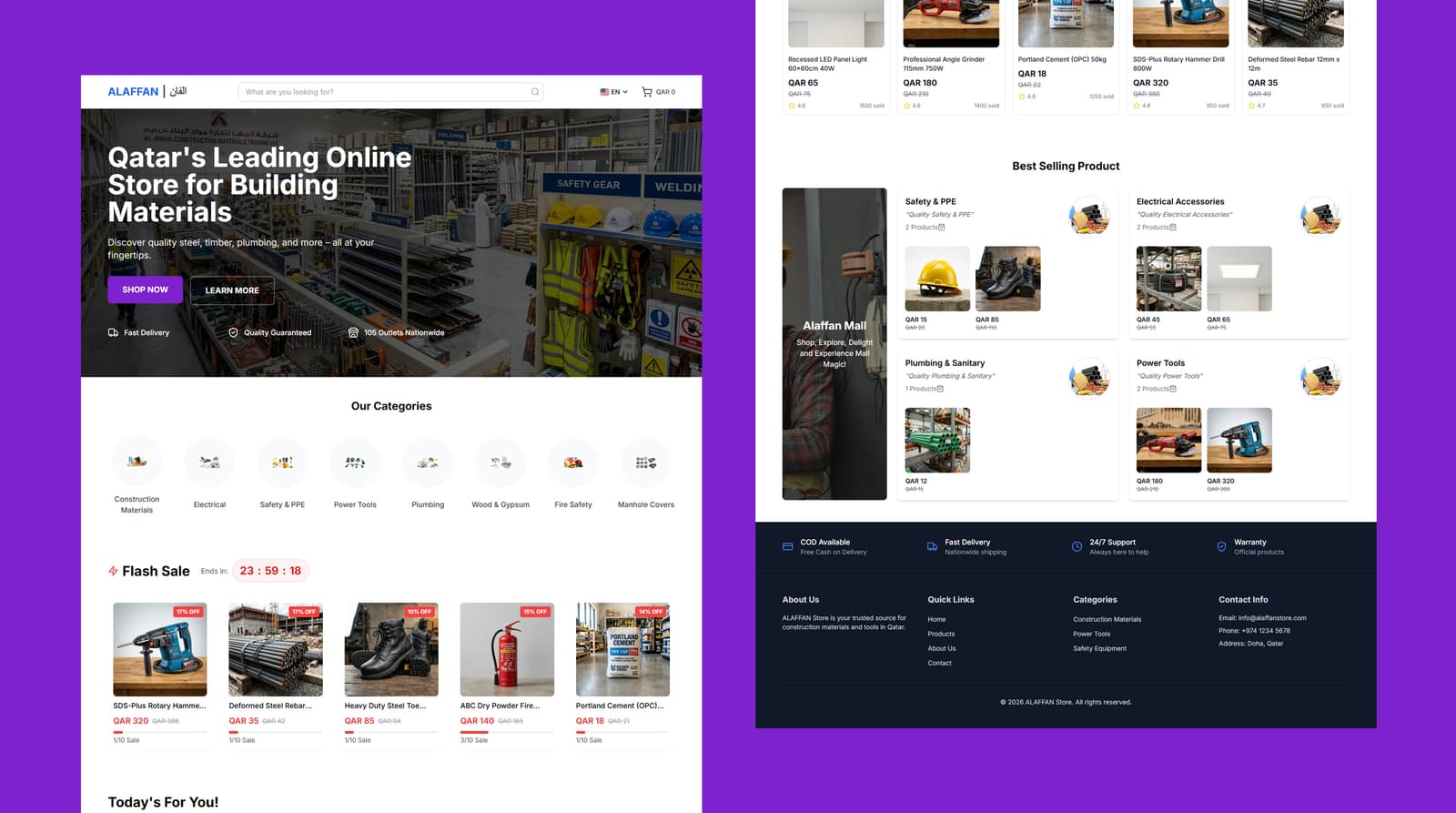This screenshot has height=813, width=1456.
Task: Open the green pipes product QAR 12
Action: [937, 440]
